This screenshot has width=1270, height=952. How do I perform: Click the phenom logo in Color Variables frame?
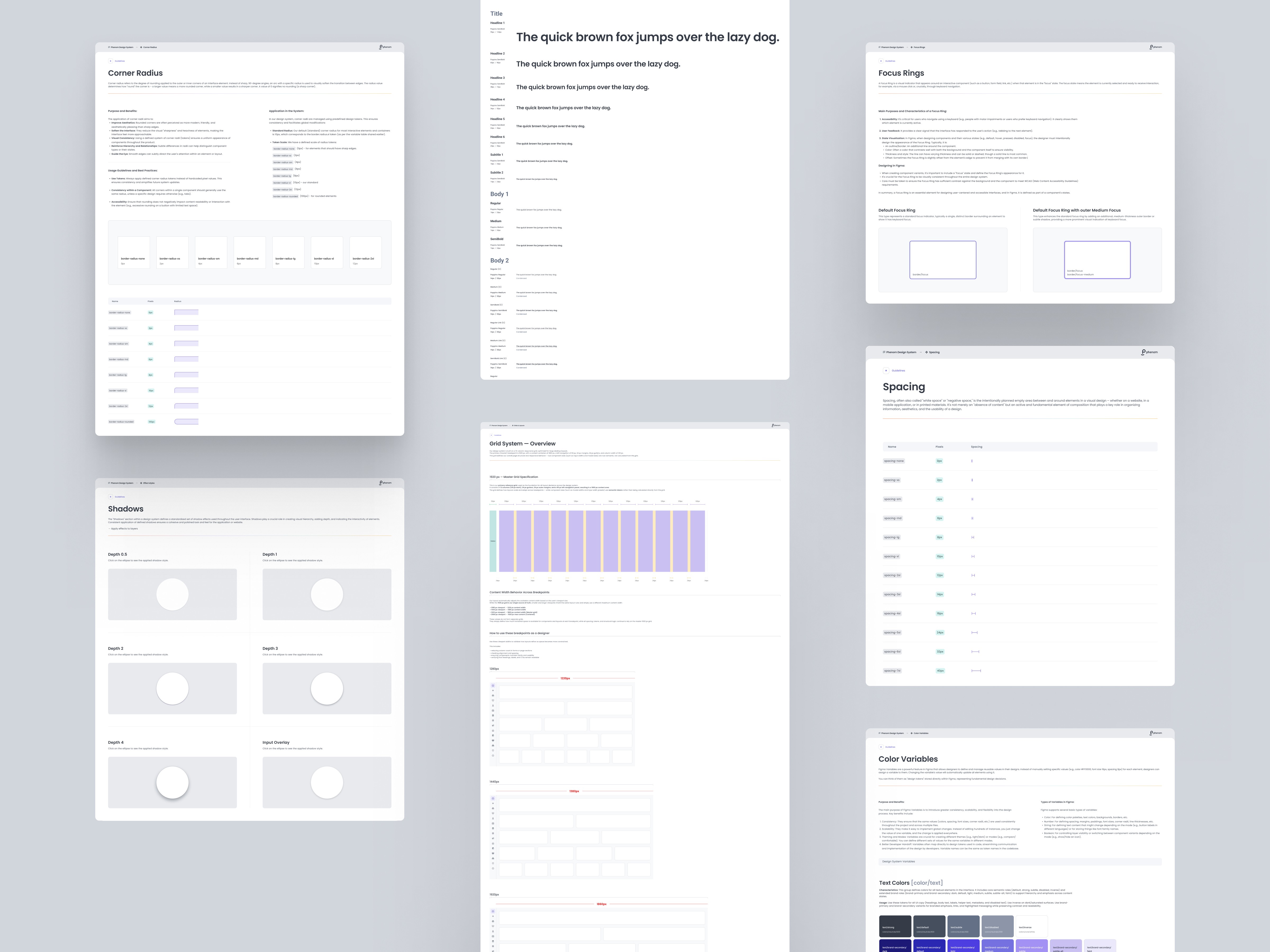(x=1156, y=733)
